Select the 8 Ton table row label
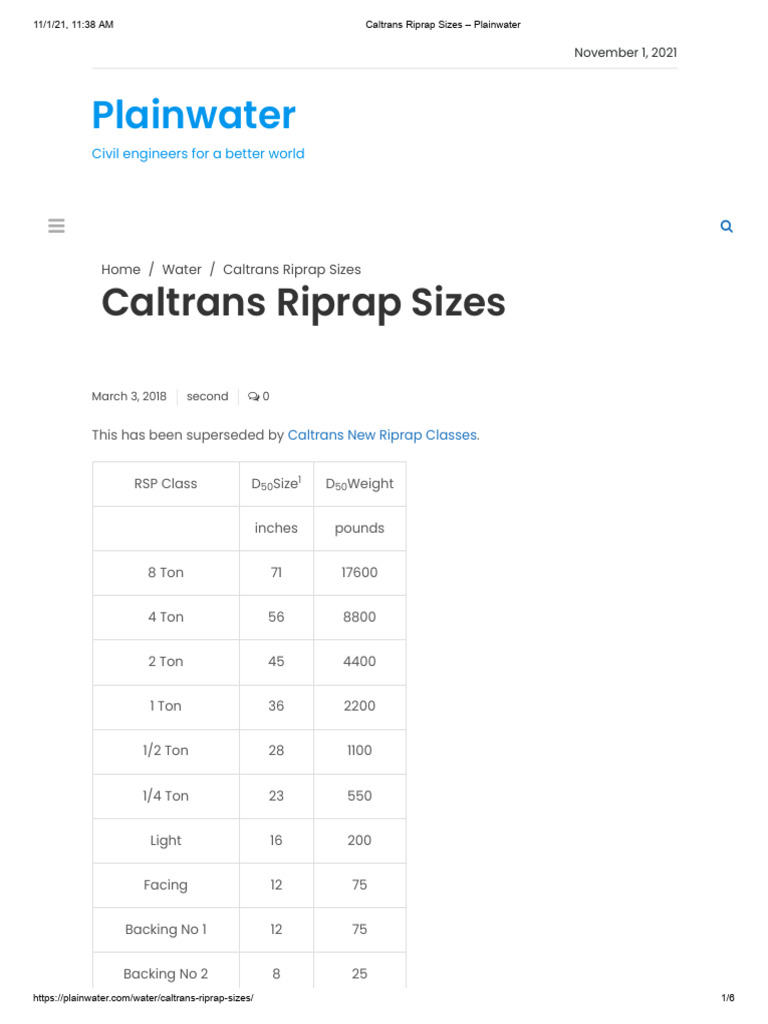 166,573
